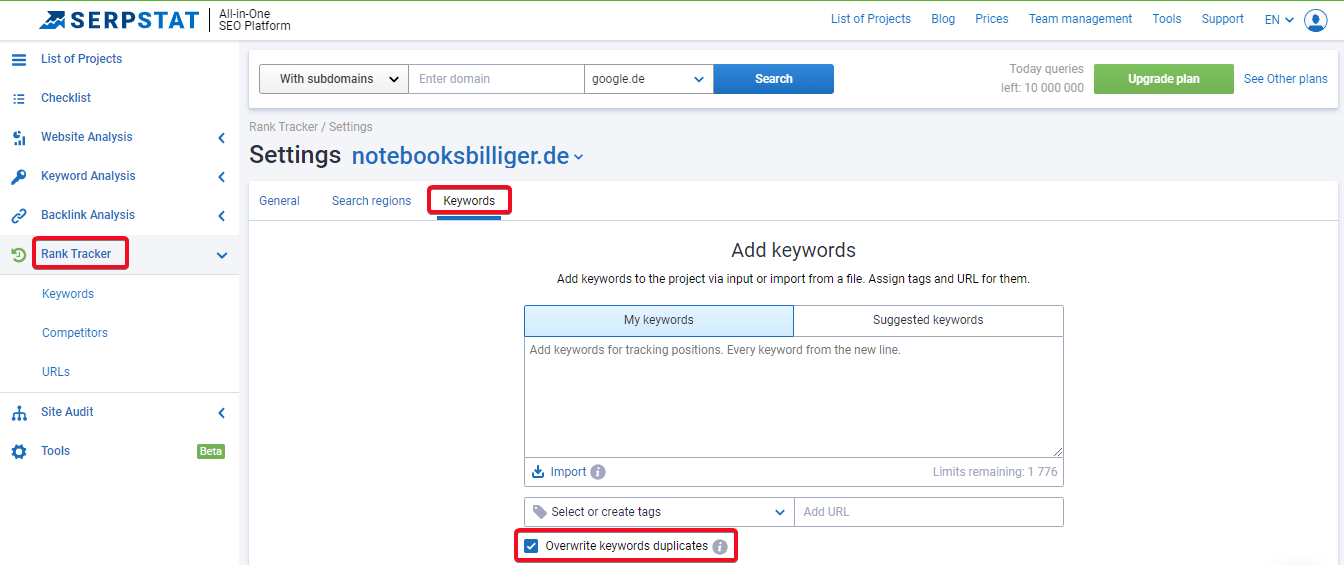Click the info icon next to Import
The width and height of the screenshot is (1344, 565).
coord(598,472)
